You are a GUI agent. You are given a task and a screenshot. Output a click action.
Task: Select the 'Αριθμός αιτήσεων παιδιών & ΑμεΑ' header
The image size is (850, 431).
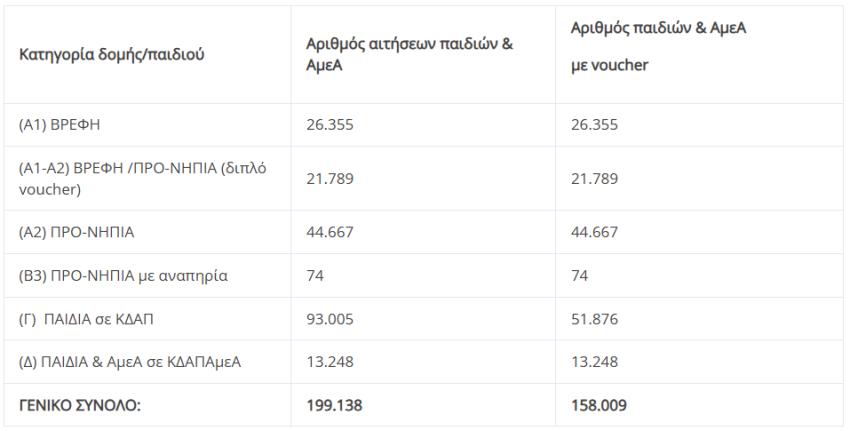[409, 54]
